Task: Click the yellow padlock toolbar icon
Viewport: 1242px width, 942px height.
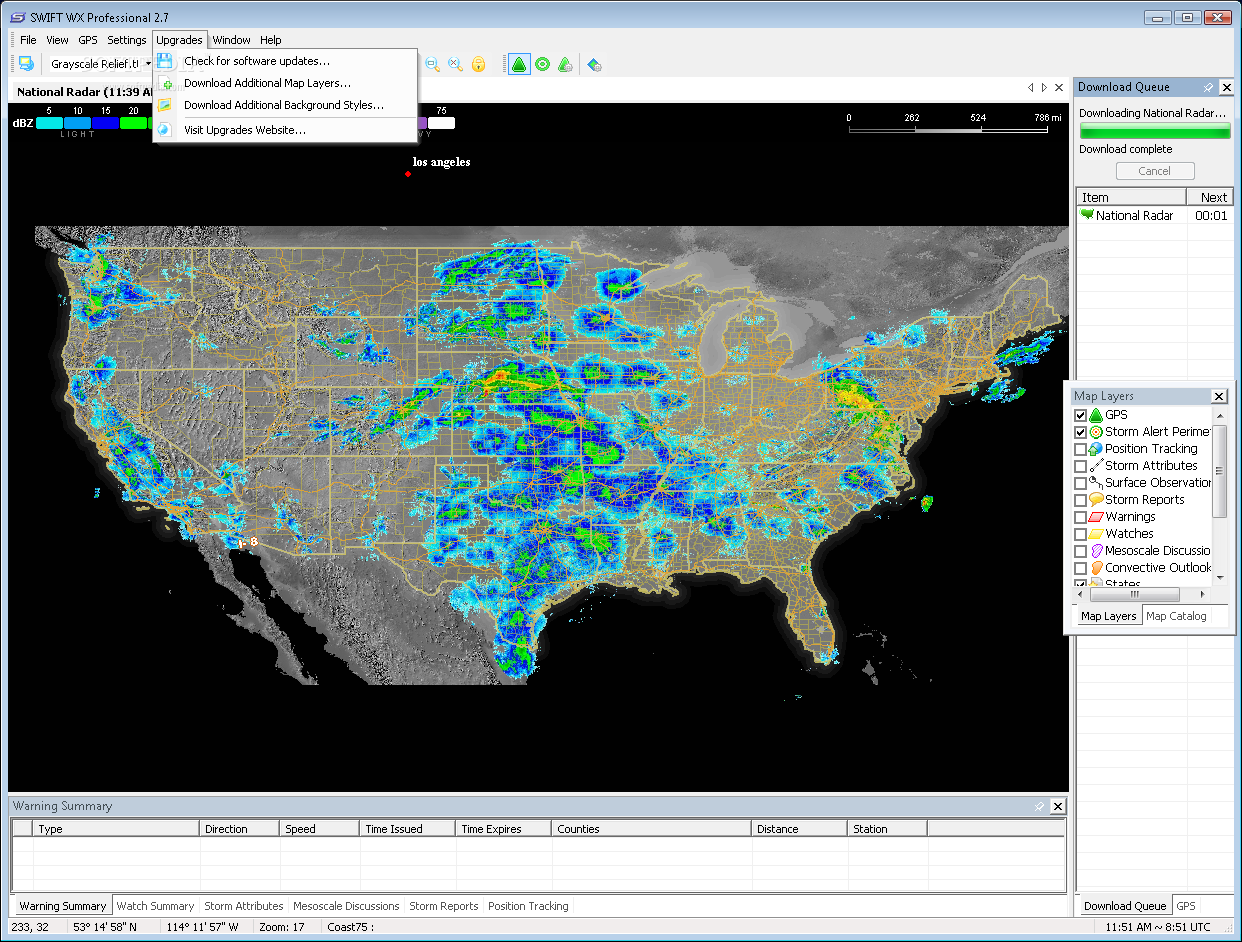Action: pos(478,64)
